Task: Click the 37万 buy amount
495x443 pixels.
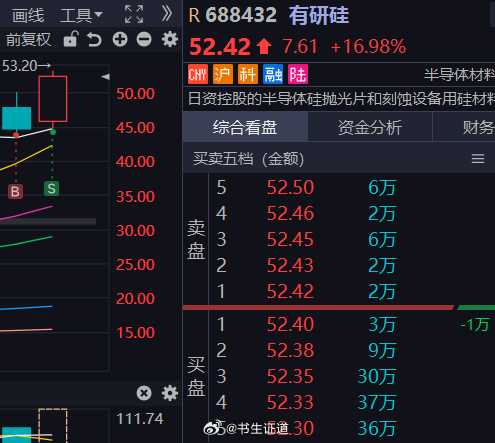Action: pos(377,402)
